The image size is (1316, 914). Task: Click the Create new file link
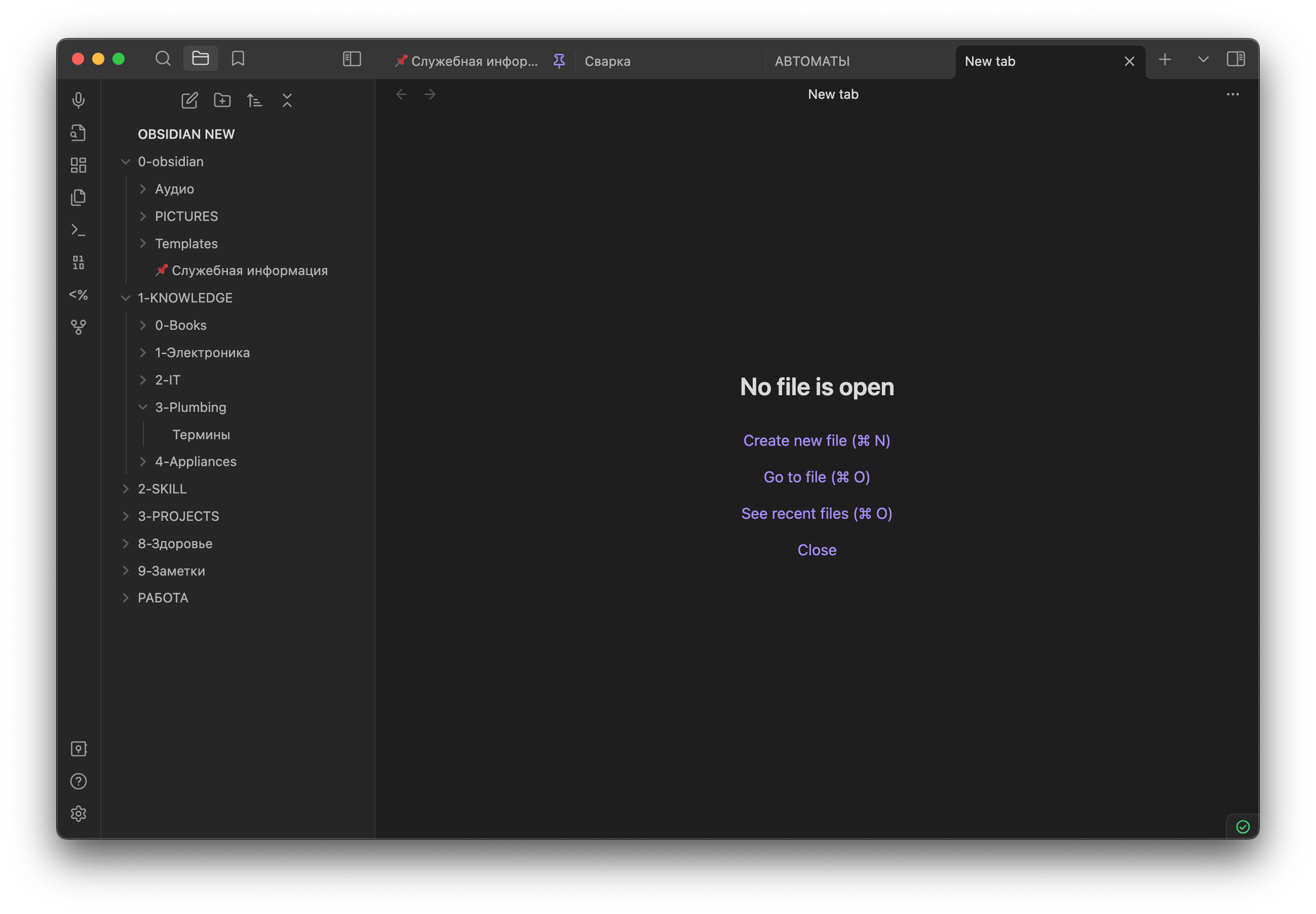click(816, 440)
